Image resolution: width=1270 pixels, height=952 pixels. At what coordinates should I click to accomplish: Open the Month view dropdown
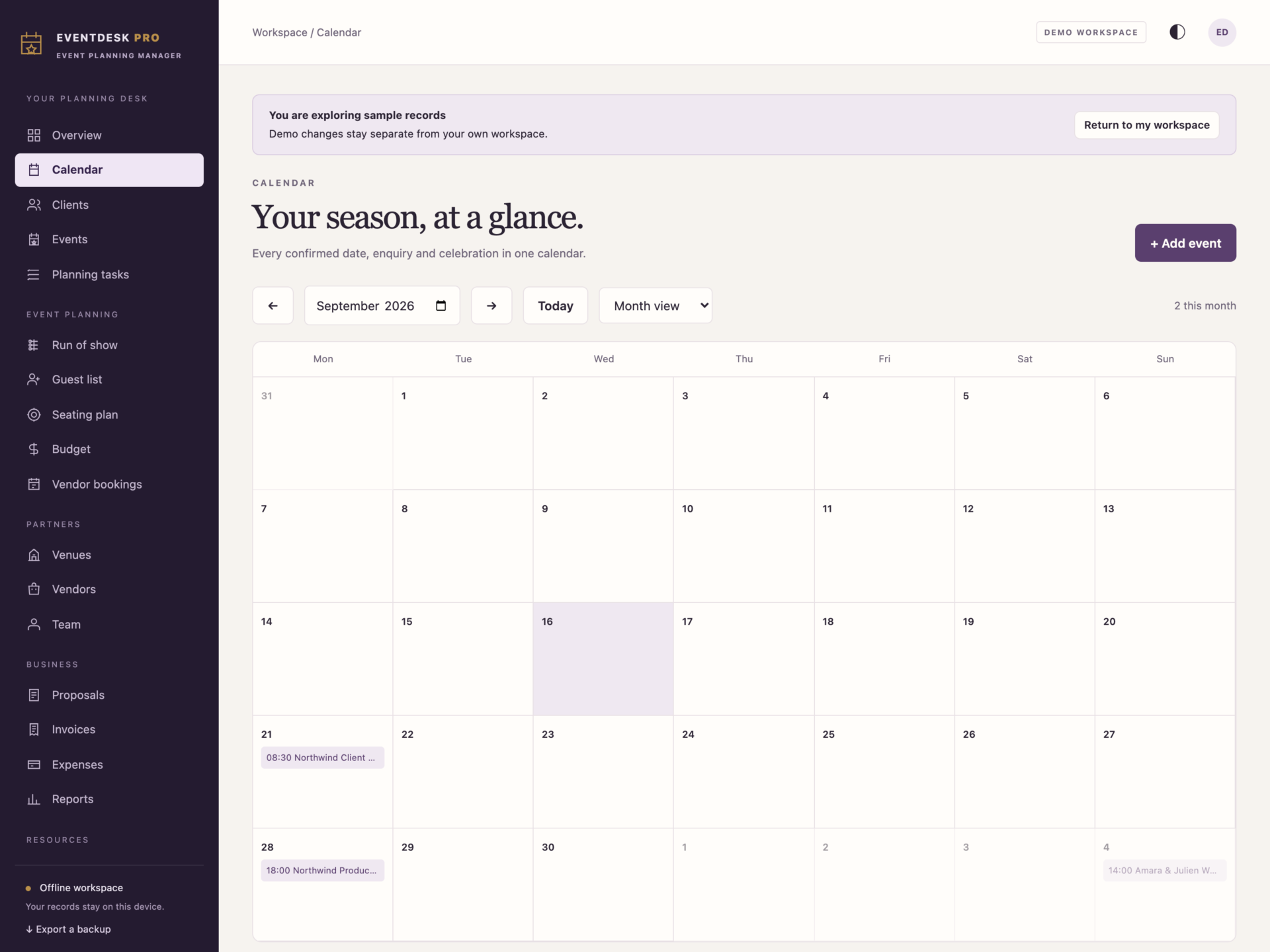(656, 305)
